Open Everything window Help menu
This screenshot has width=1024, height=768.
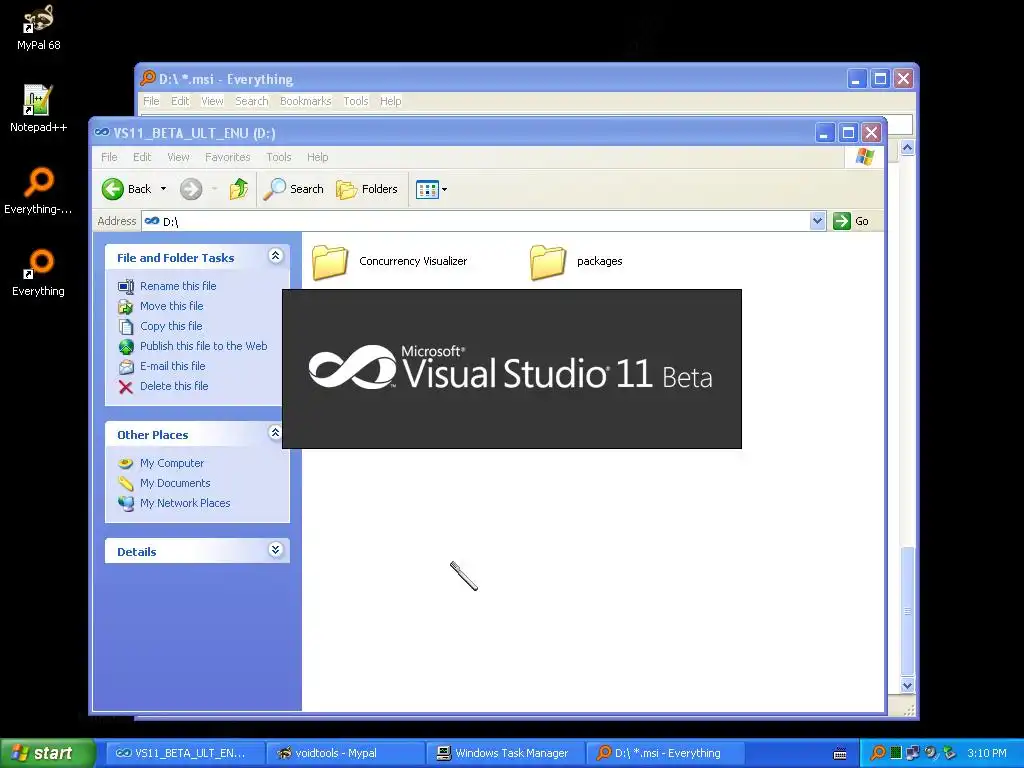click(x=391, y=101)
